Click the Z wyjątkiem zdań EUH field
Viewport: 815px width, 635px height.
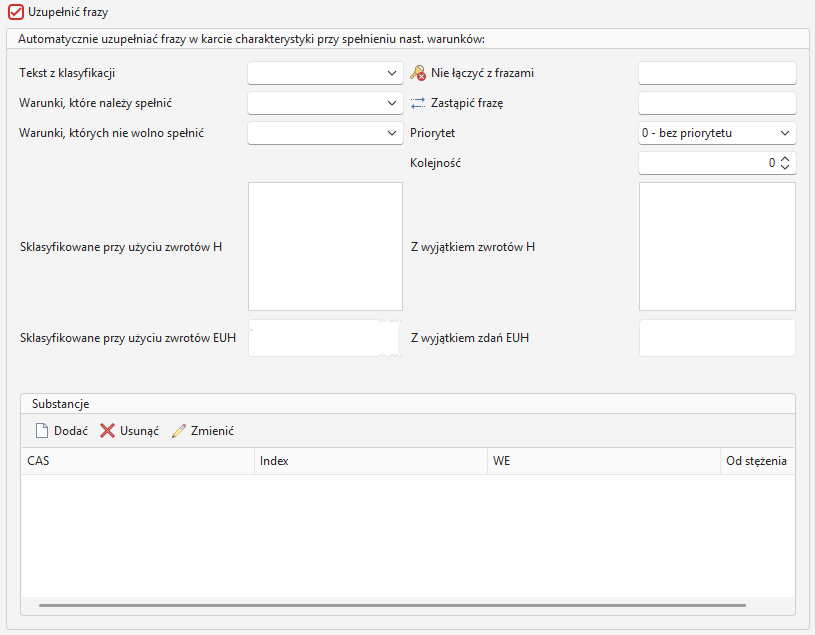click(717, 338)
